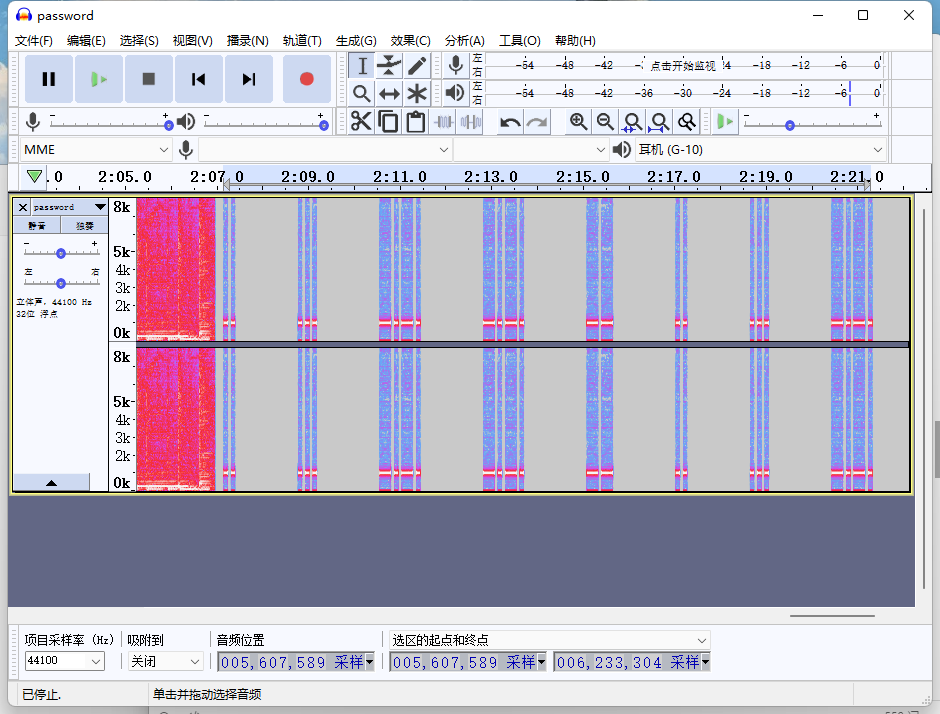The height and width of the screenshot is (714, 940).
Task: Select the I-beam Selection tool
Action: (x=361, y=65)
